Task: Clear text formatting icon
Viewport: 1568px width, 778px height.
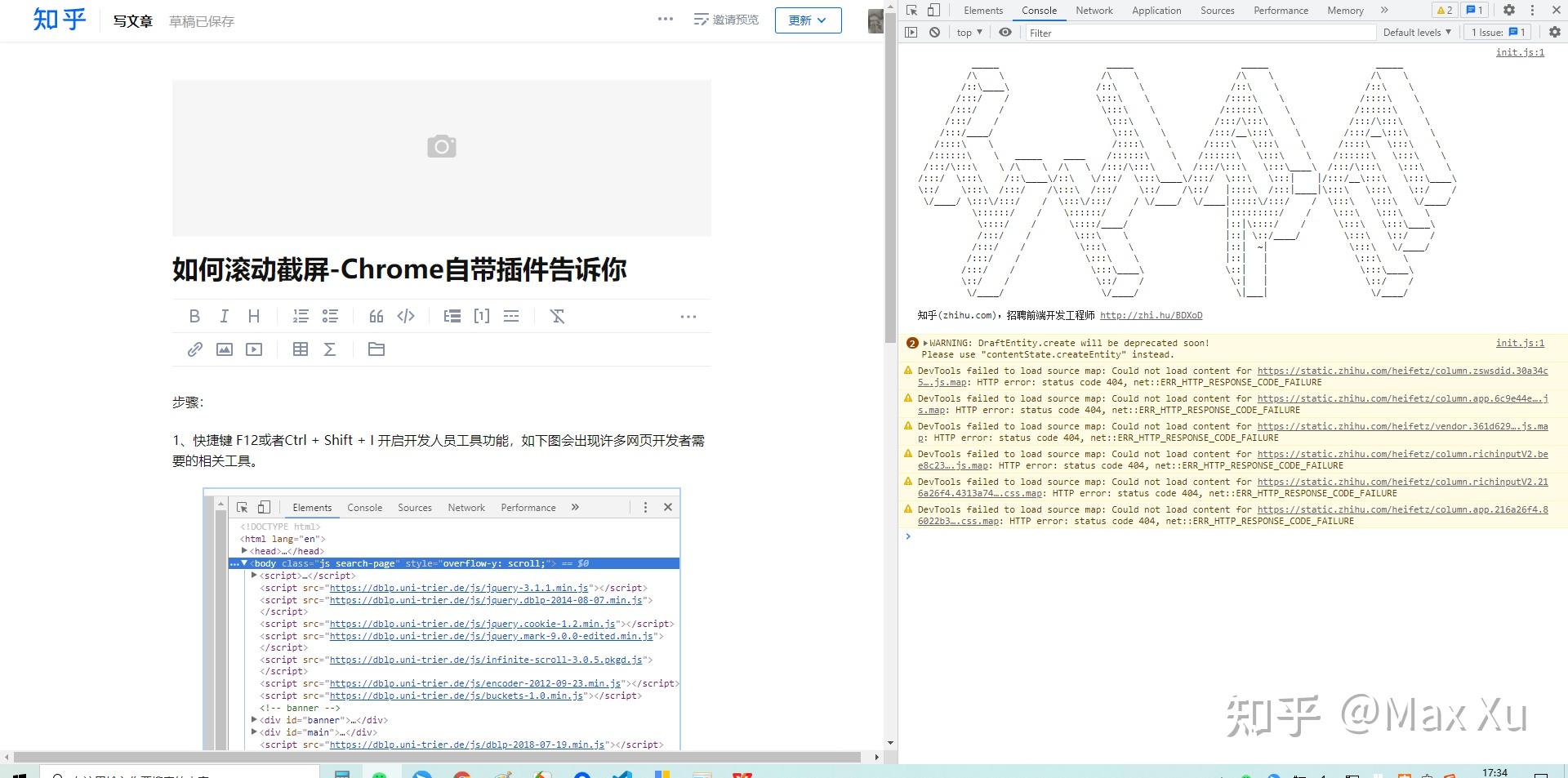Action: (558, 316)
